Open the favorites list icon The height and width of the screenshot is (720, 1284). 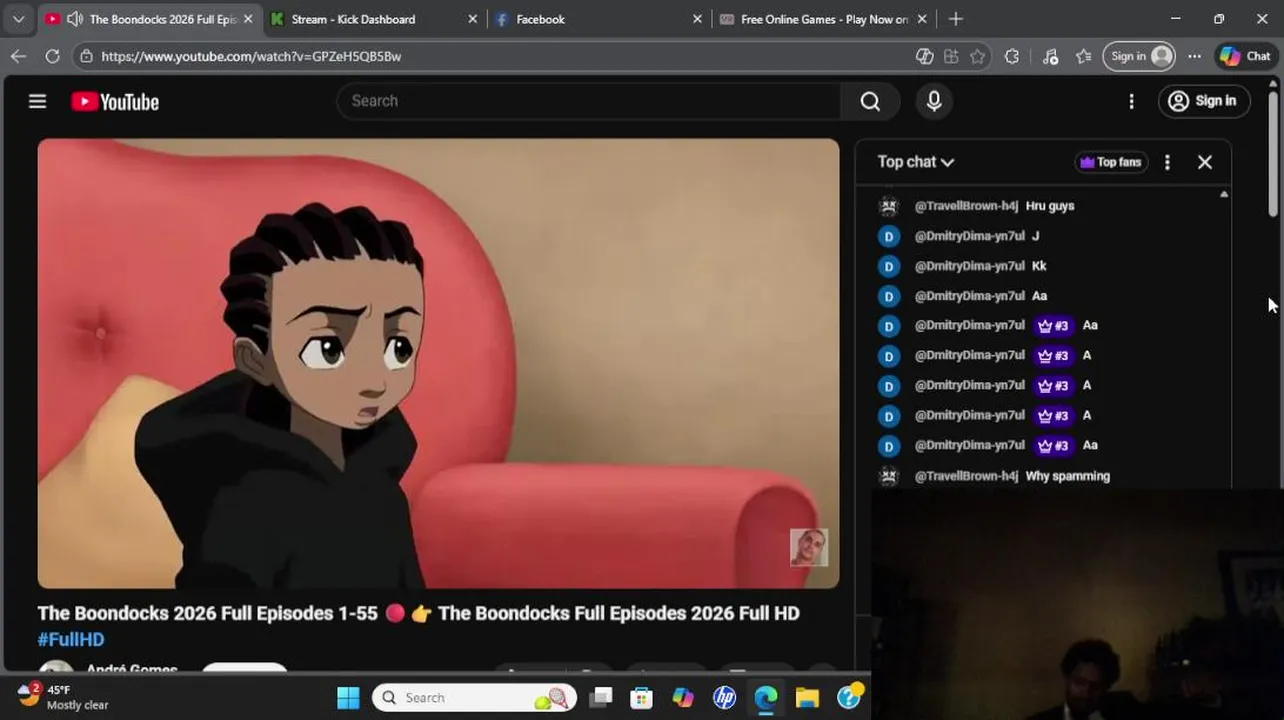pos(1083,56)
